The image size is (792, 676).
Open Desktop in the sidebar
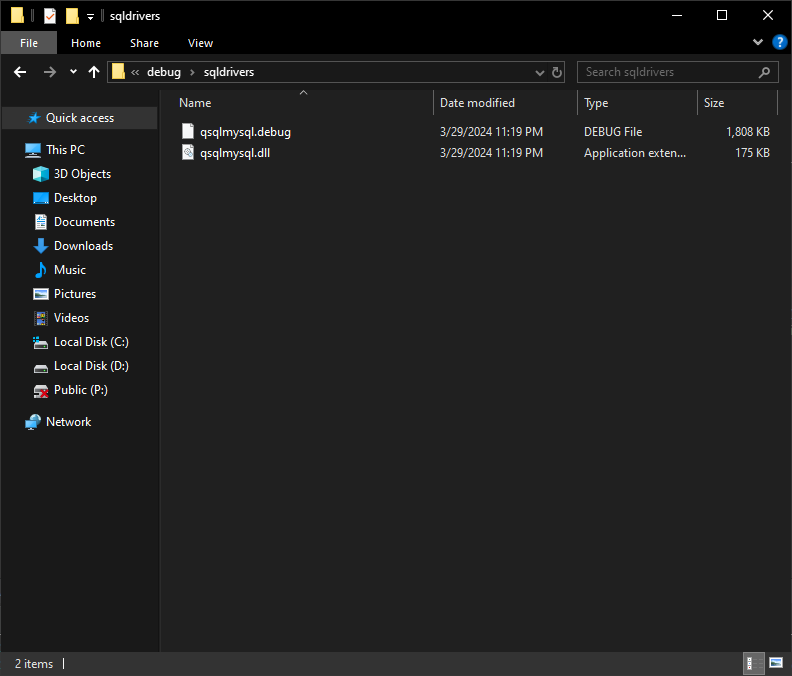click(x=75, y=198)
